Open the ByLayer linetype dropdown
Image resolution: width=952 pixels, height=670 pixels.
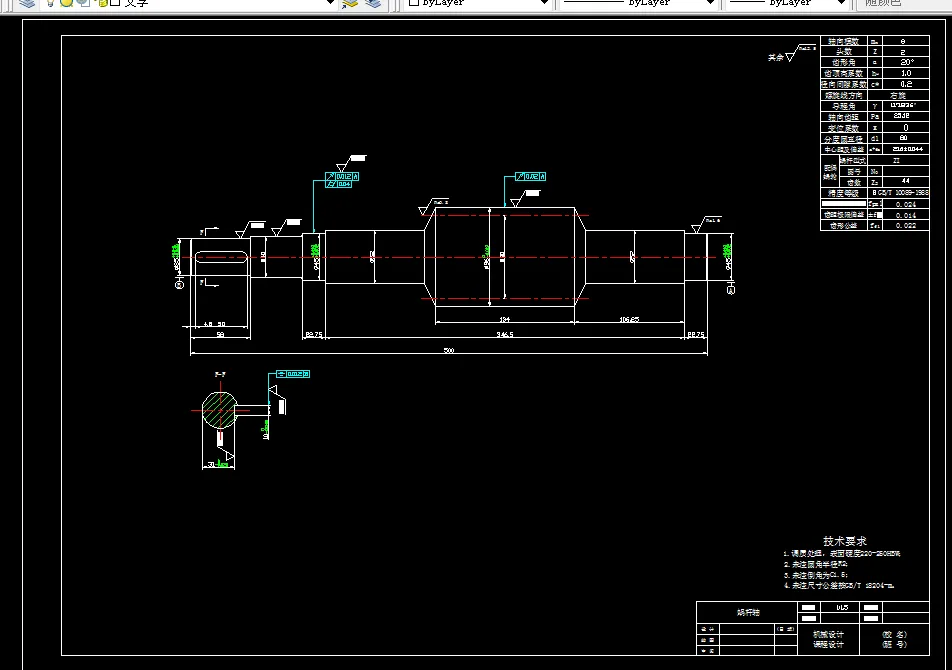(x=638, y=3)
